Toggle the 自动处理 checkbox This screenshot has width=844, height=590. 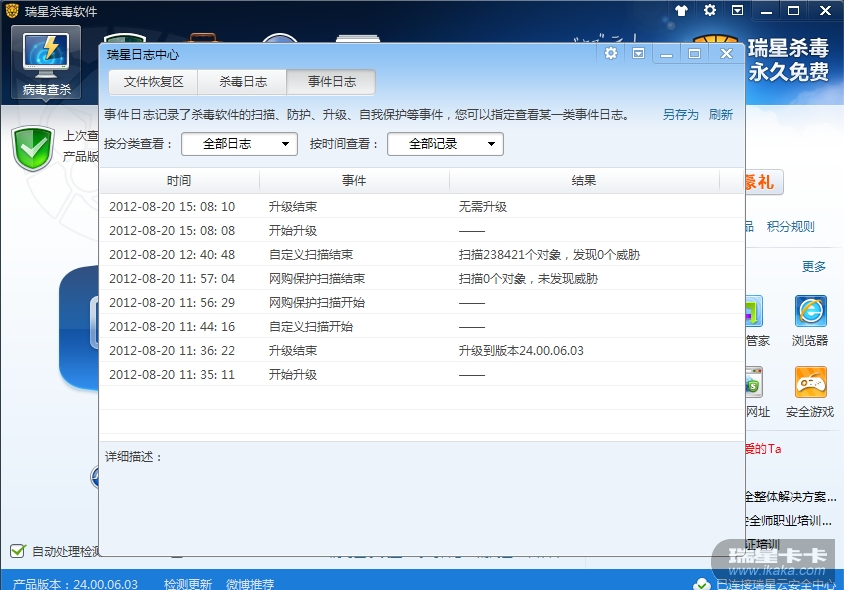point(17,551)
